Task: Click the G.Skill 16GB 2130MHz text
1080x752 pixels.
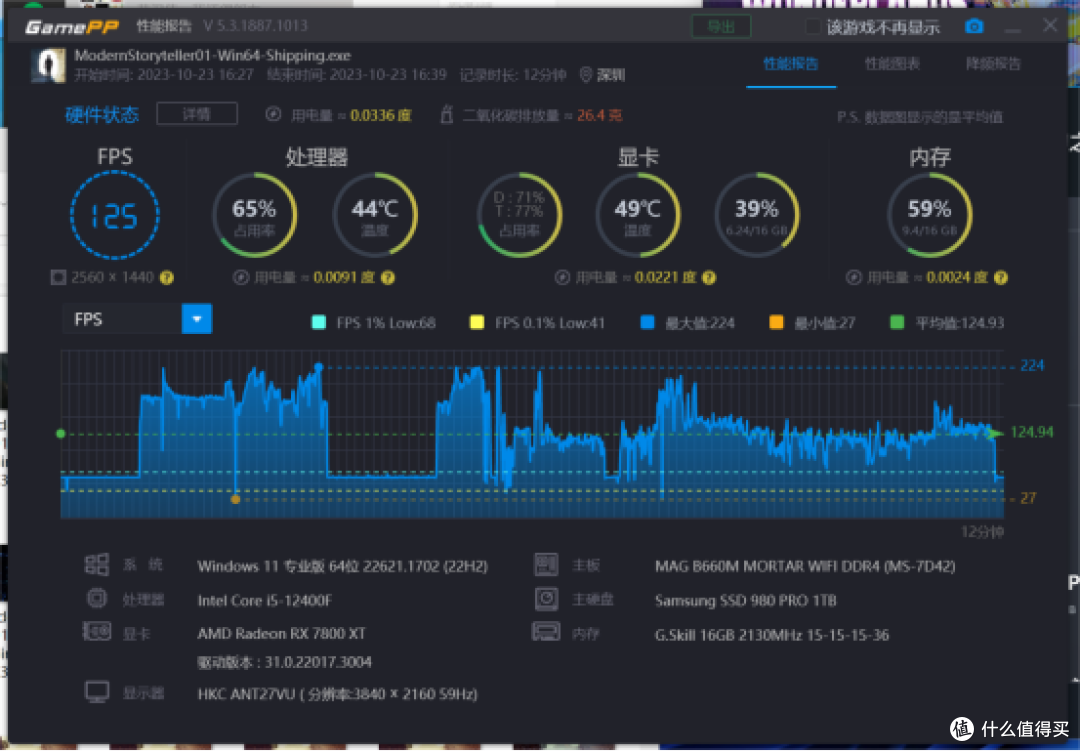Action: click(x=771, y=635)
